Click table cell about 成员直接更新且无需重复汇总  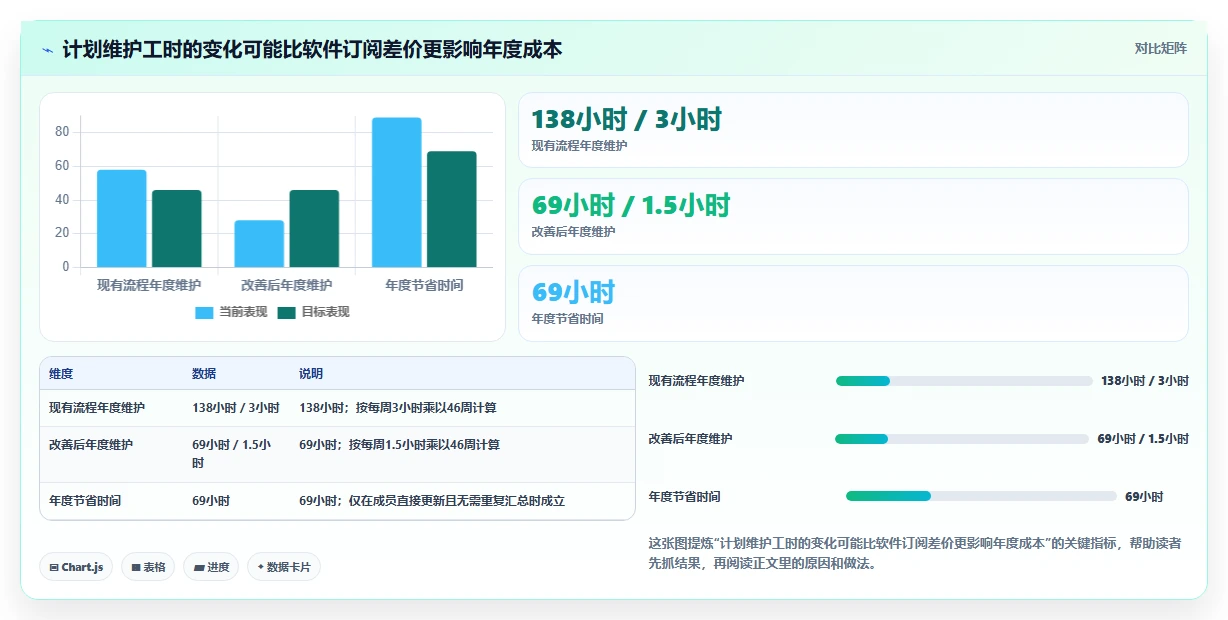tap(432, 501)
